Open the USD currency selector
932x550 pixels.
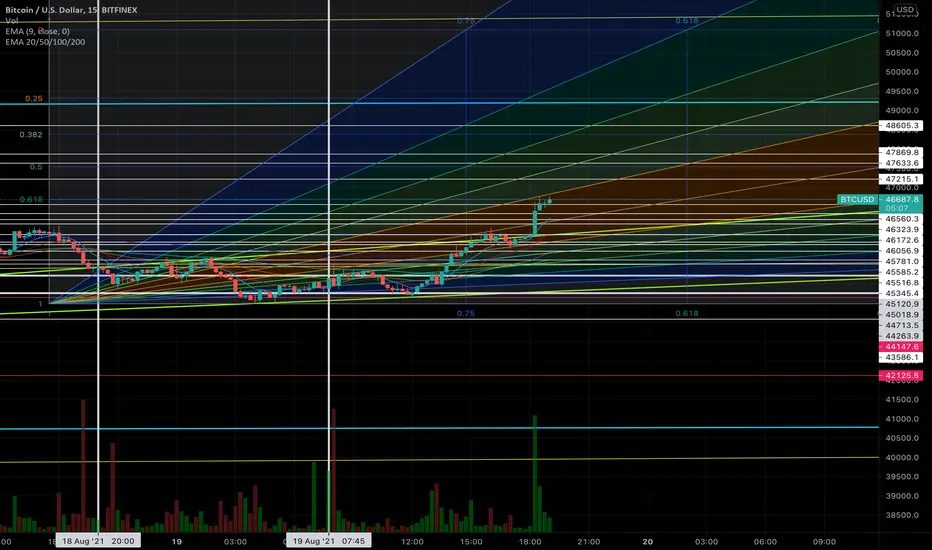pos(905,10)
